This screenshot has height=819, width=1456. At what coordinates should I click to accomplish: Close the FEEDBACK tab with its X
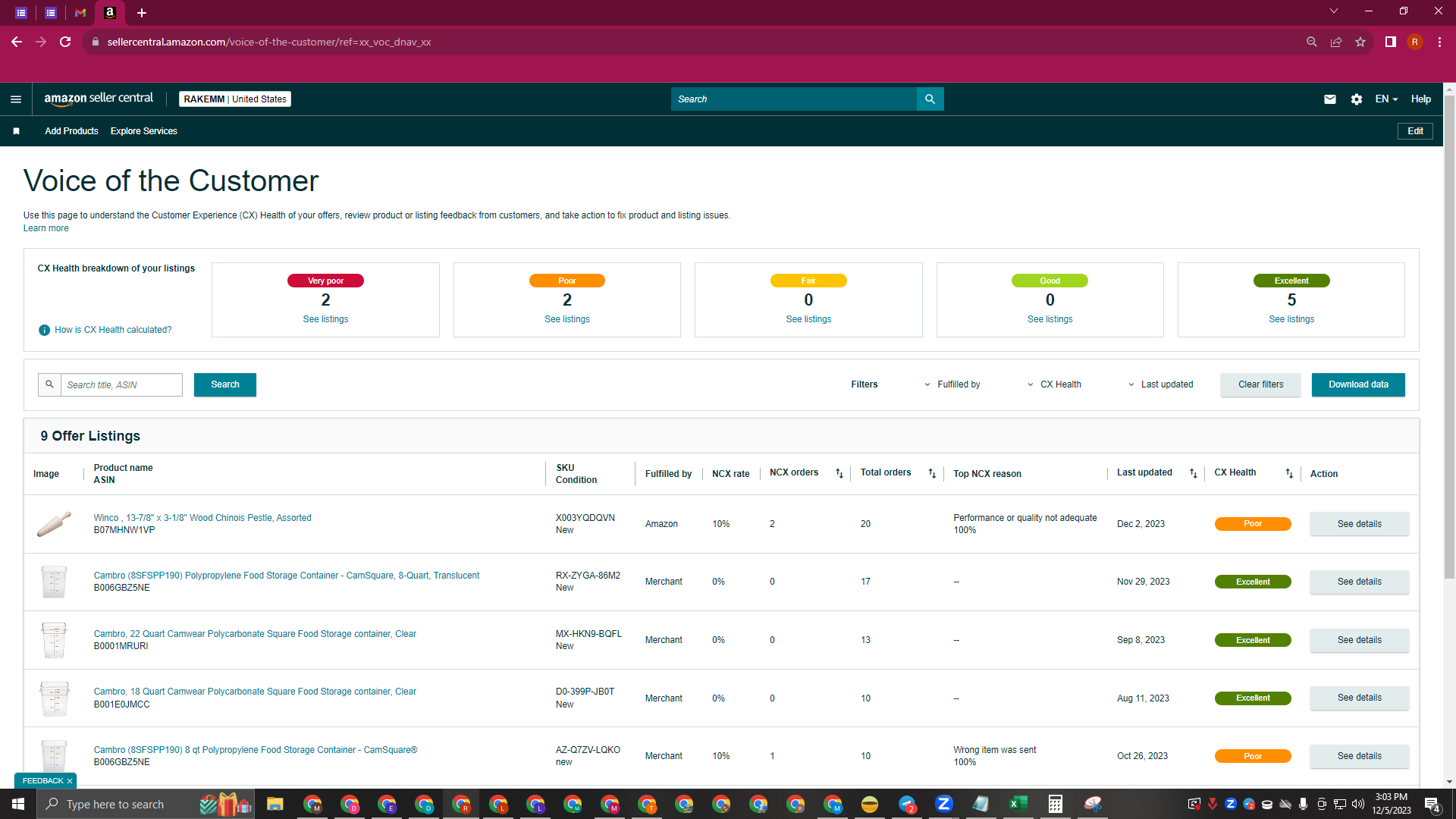(x=70, y=781)
